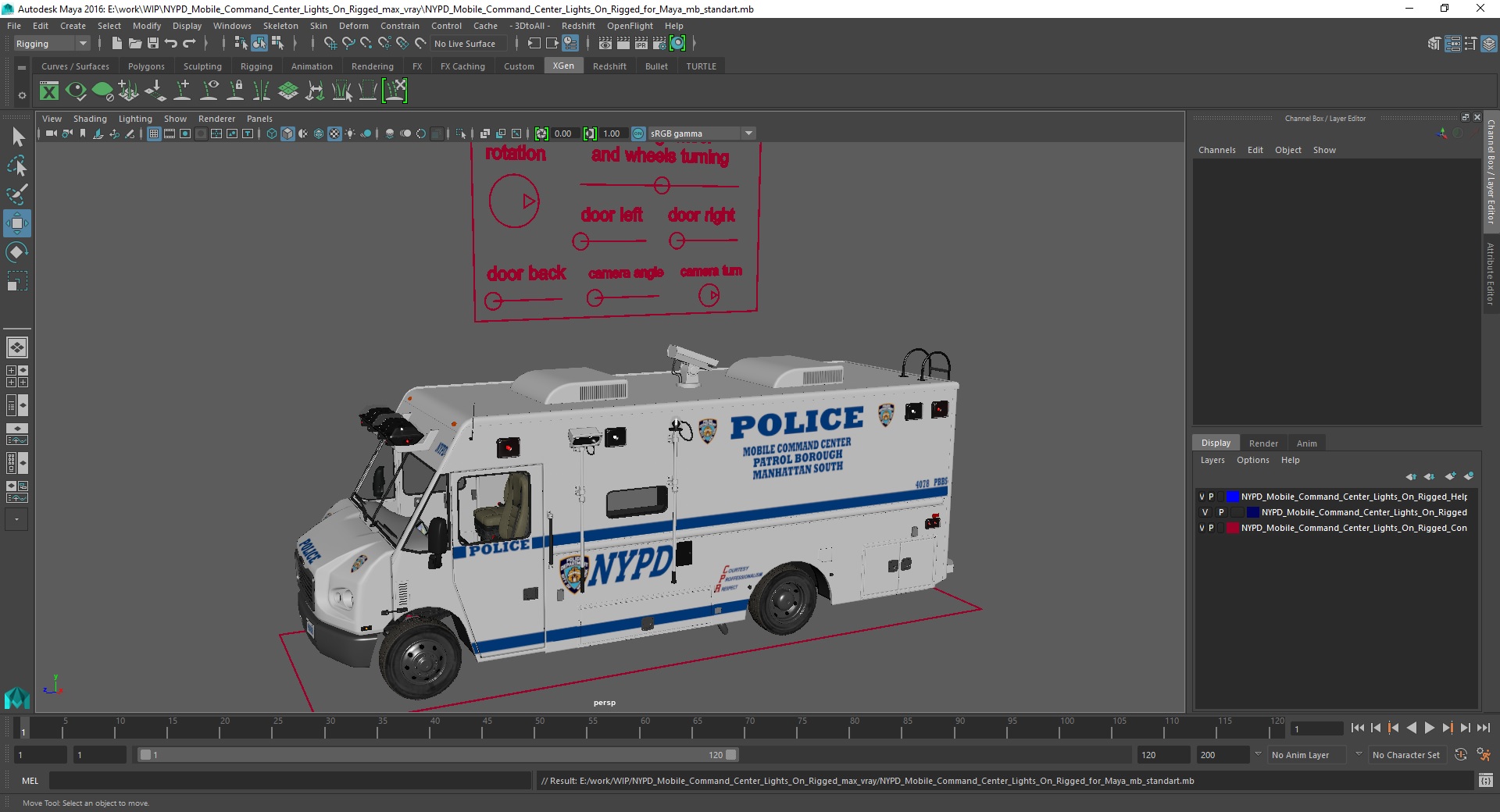The image size is (1500, 812).
Task: Toggle playback P of Rigged_Help layer
Action: [1212, 497]
